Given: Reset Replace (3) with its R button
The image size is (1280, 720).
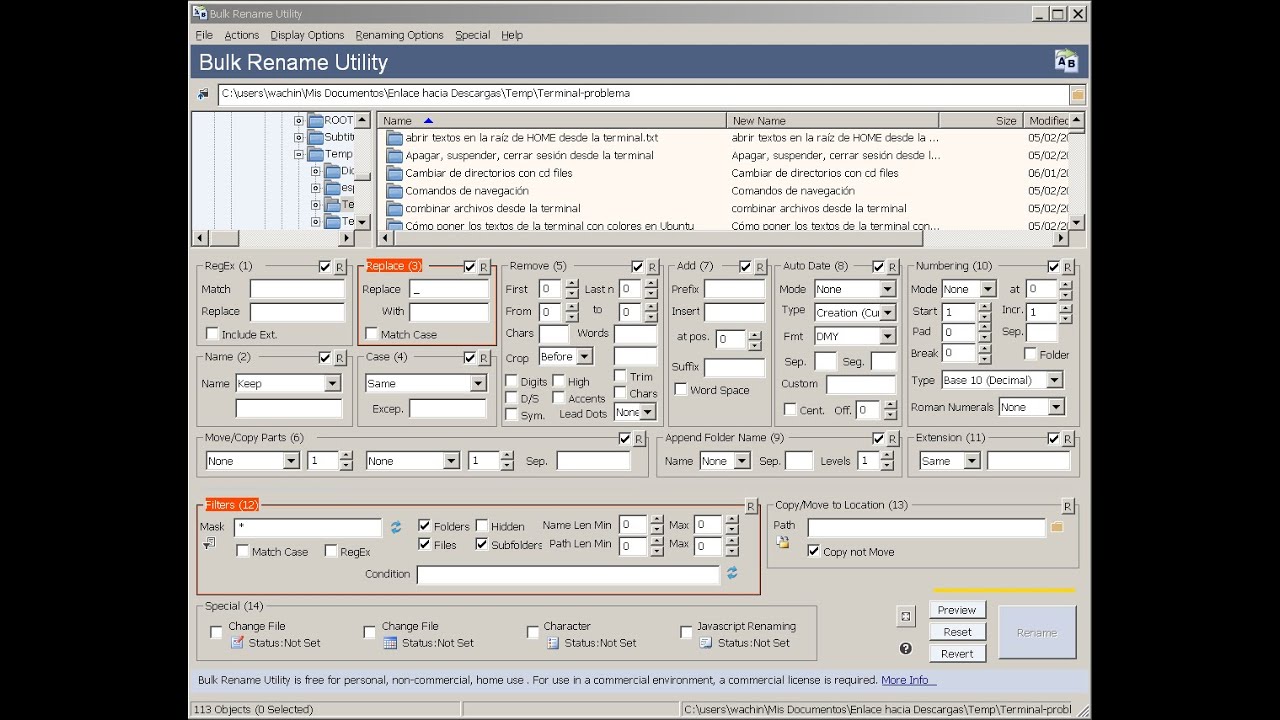Looking at the screenshot, I should 484,267.
